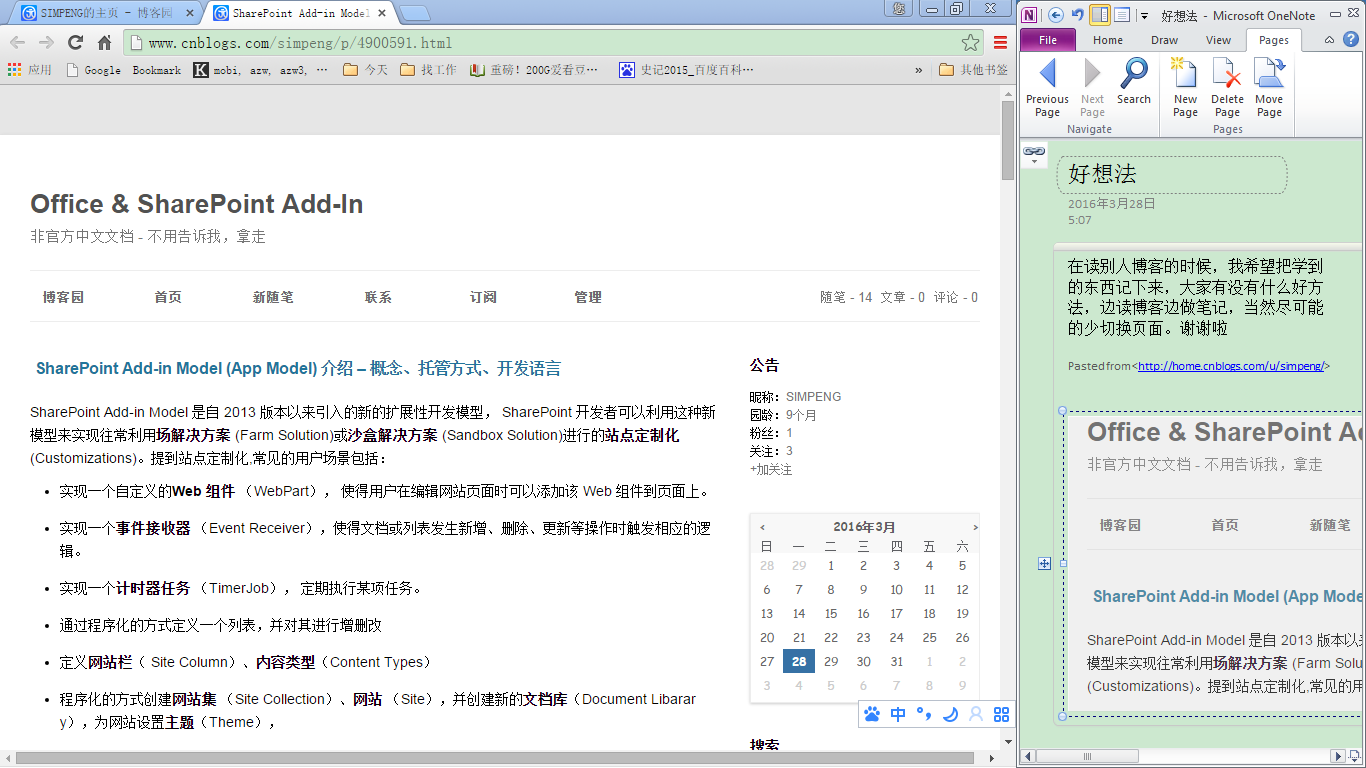Click OneNote horizontal scrollbar right arrow

coord(1337,756)
